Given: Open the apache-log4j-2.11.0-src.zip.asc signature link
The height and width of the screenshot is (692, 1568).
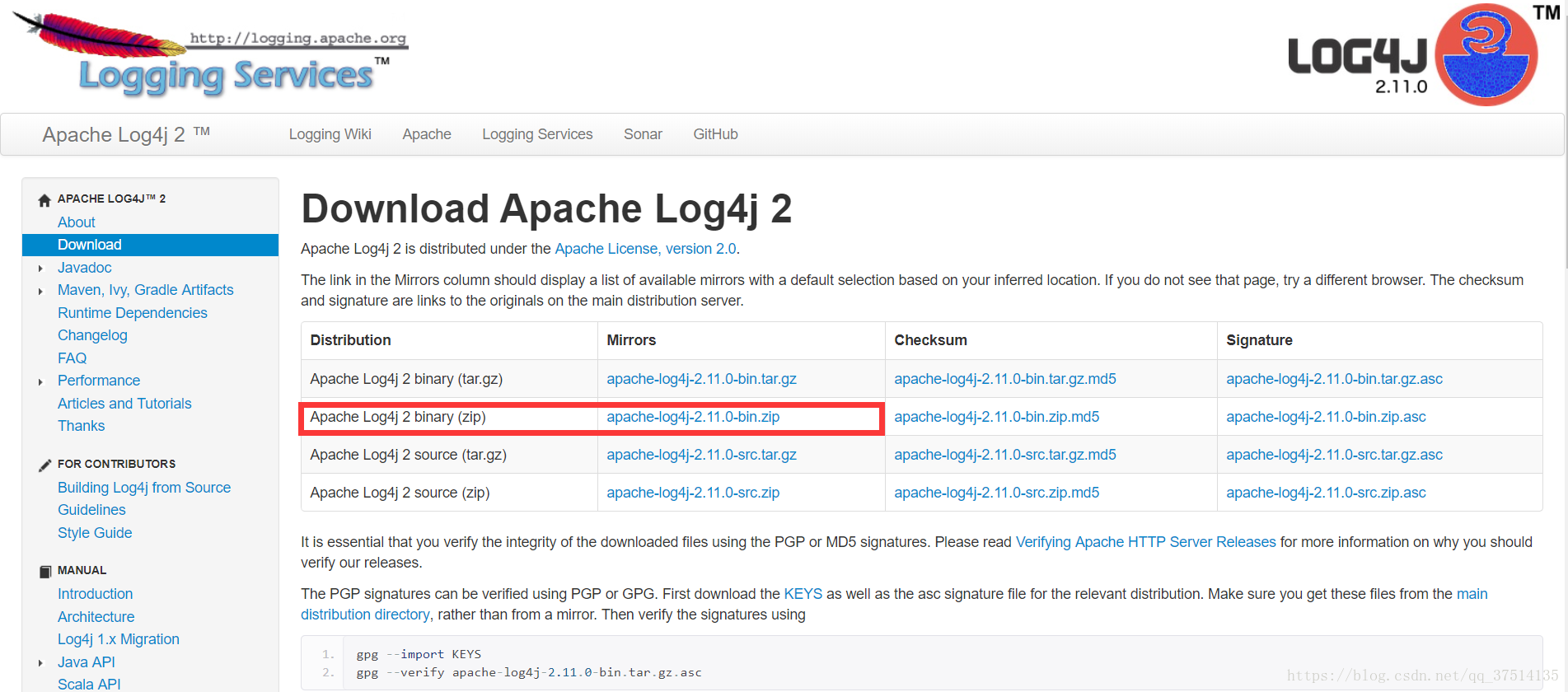Looking at the screenshot, I should [1326, 493].
